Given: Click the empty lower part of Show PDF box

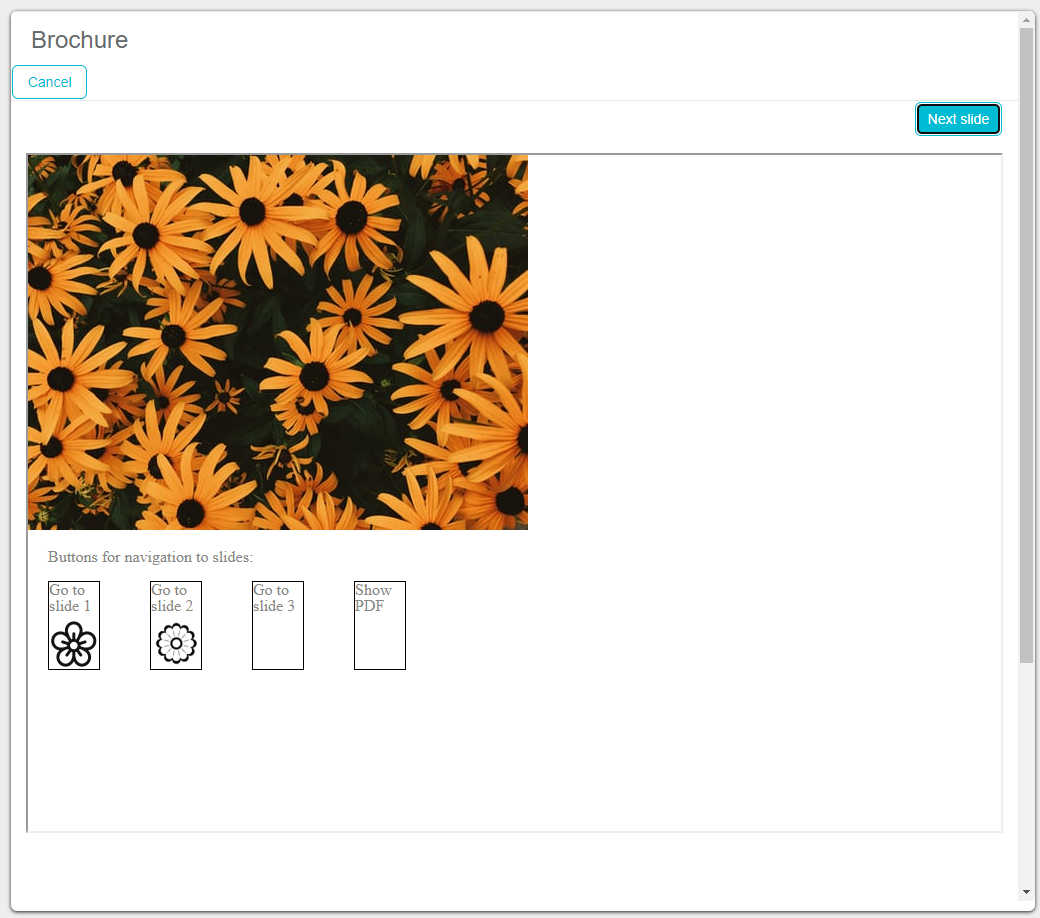Looking at the screenshot, I should point(379,645).
